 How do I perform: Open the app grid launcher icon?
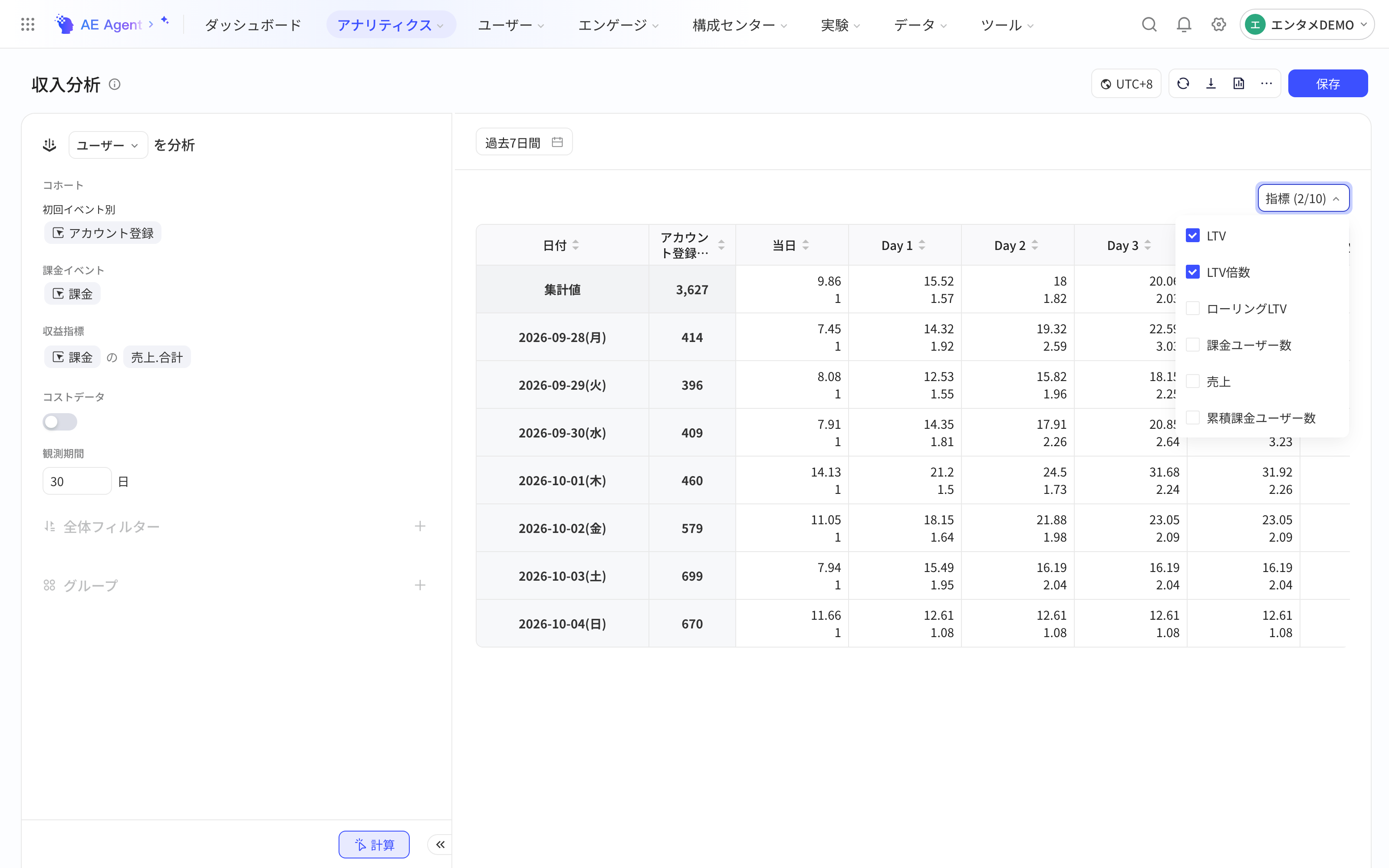tap(27, 24)
